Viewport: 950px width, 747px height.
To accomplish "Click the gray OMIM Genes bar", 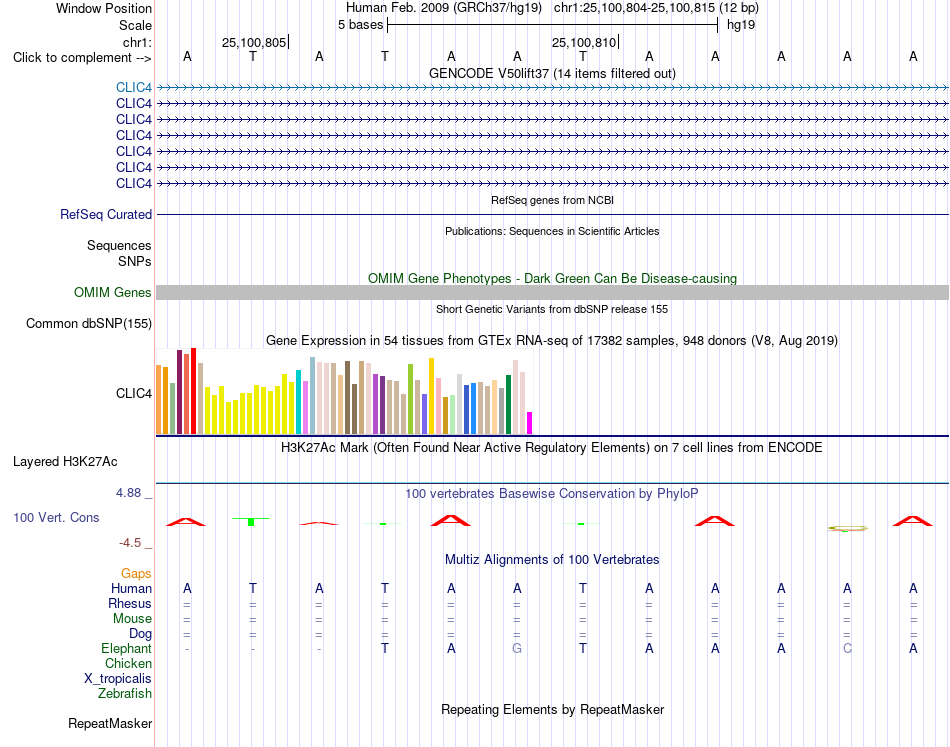I will [x=552, y=293].
